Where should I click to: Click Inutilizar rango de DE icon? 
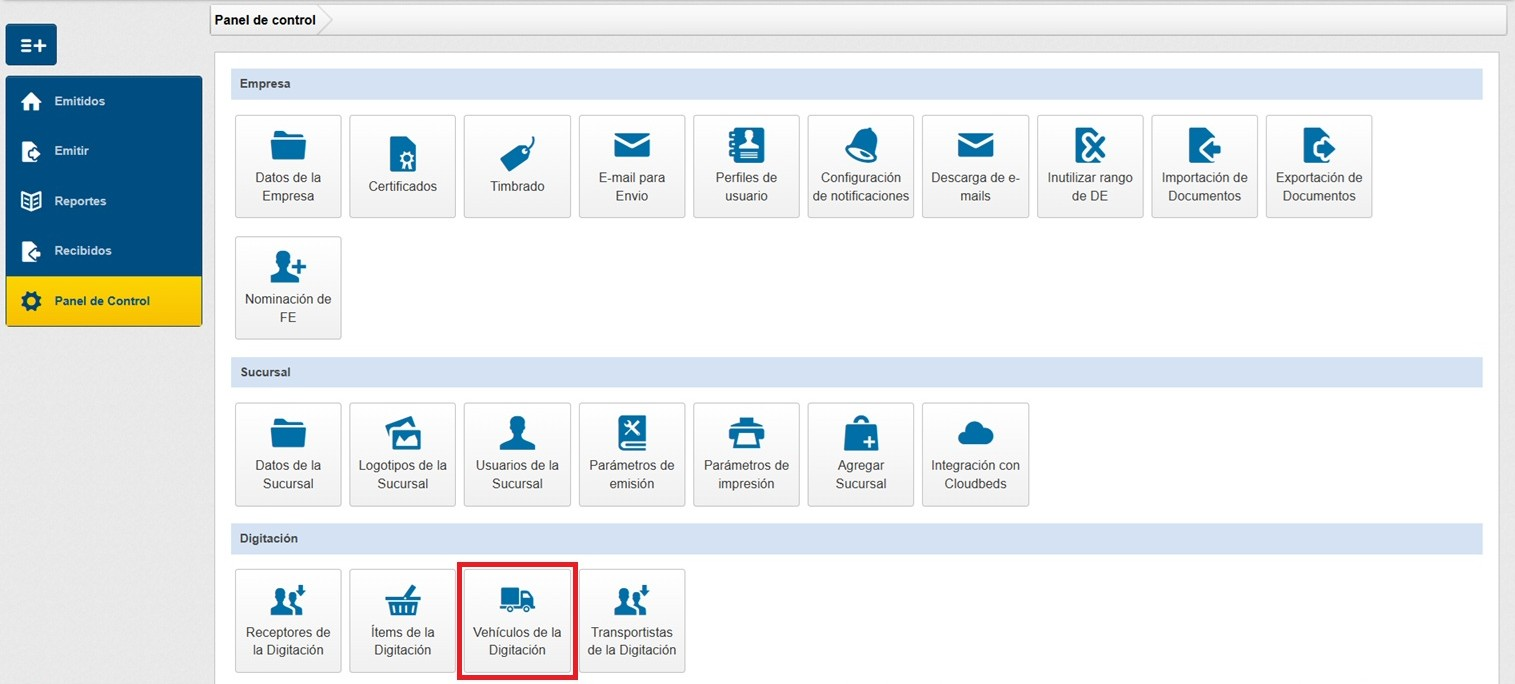click(1090, 146)
